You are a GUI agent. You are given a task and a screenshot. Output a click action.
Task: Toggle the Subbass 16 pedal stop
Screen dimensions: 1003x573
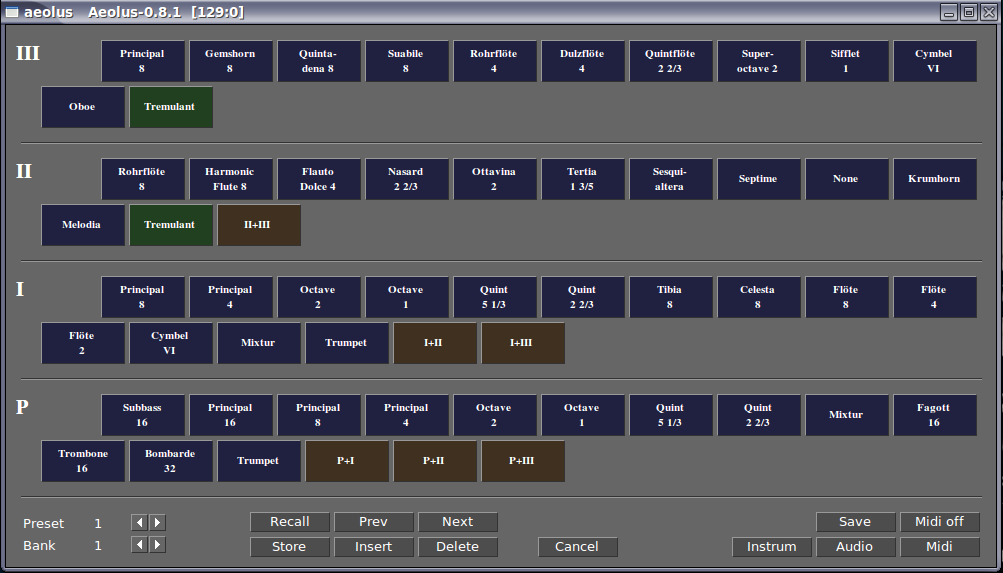click(x=143, y=415)
